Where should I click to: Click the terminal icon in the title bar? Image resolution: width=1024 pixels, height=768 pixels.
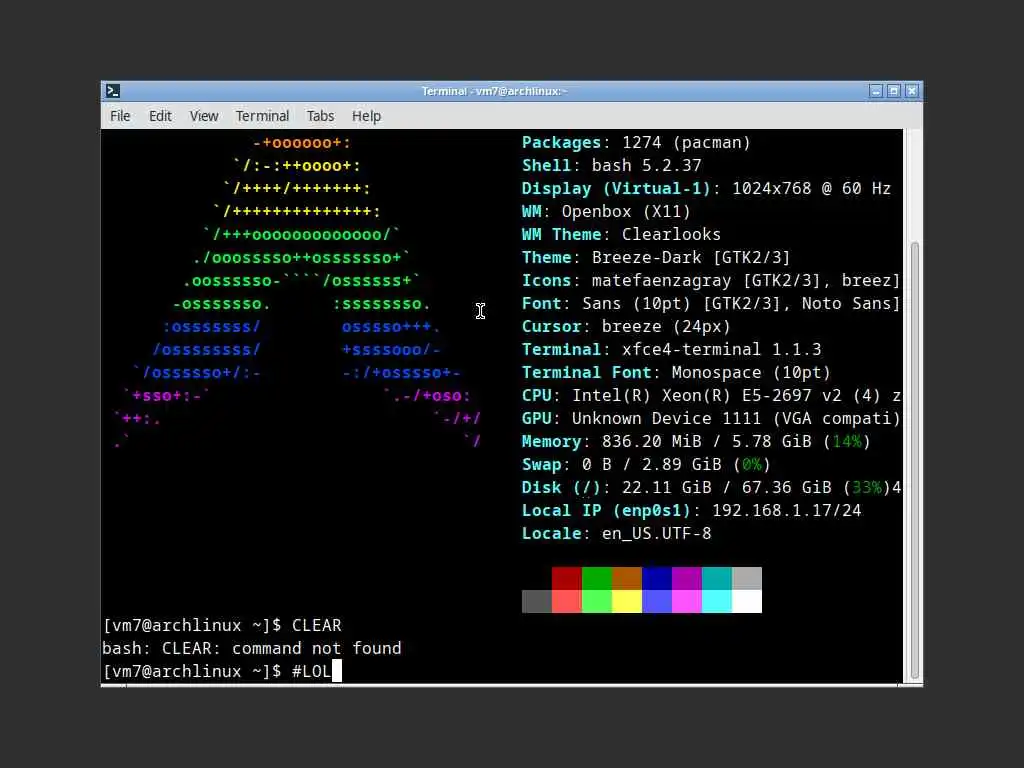click(113, 91)
